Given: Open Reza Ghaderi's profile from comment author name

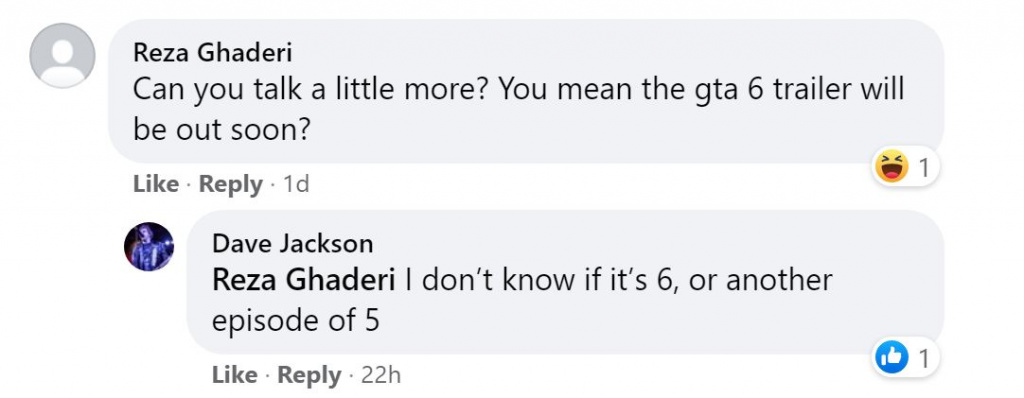Looking at the screenshot, I should pyautogui.click(x=212, y=53).
